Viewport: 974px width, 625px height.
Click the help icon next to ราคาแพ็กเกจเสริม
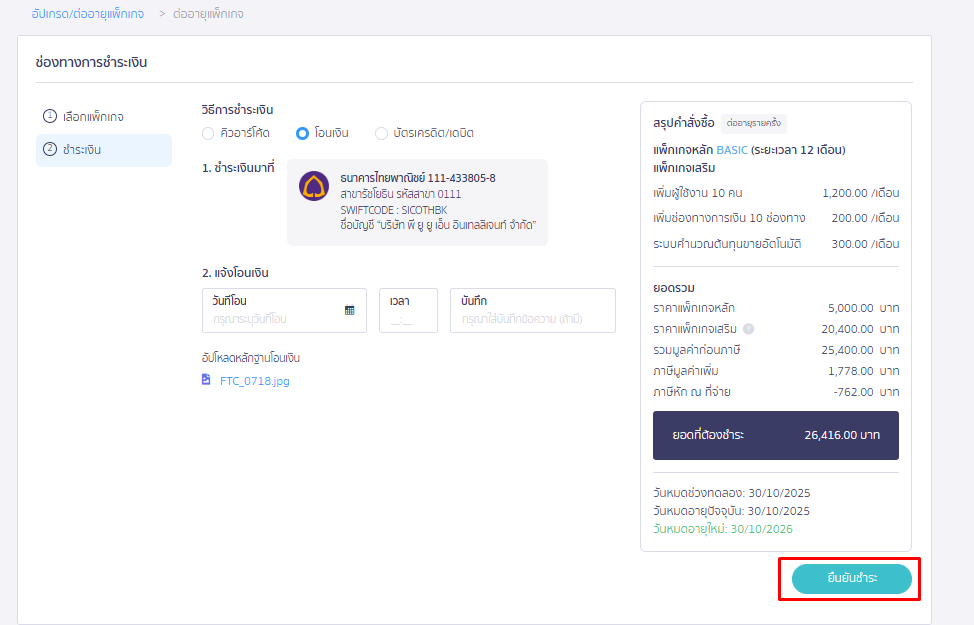748,329
